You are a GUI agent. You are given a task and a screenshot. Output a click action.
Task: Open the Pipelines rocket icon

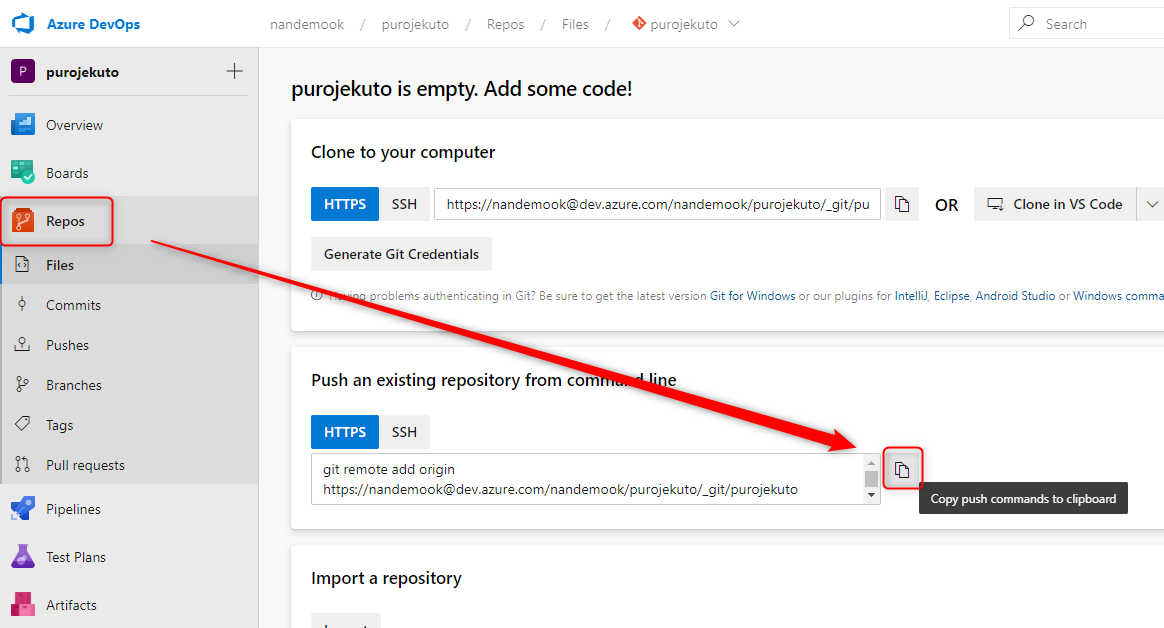click(23, 508)
